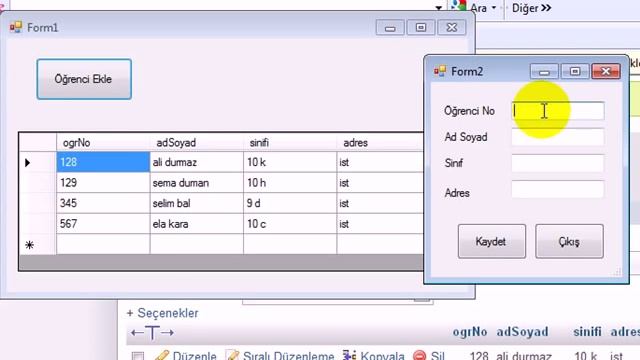Click the new row asterisk header
640x360 pixels.
click(x=38, y=244)
